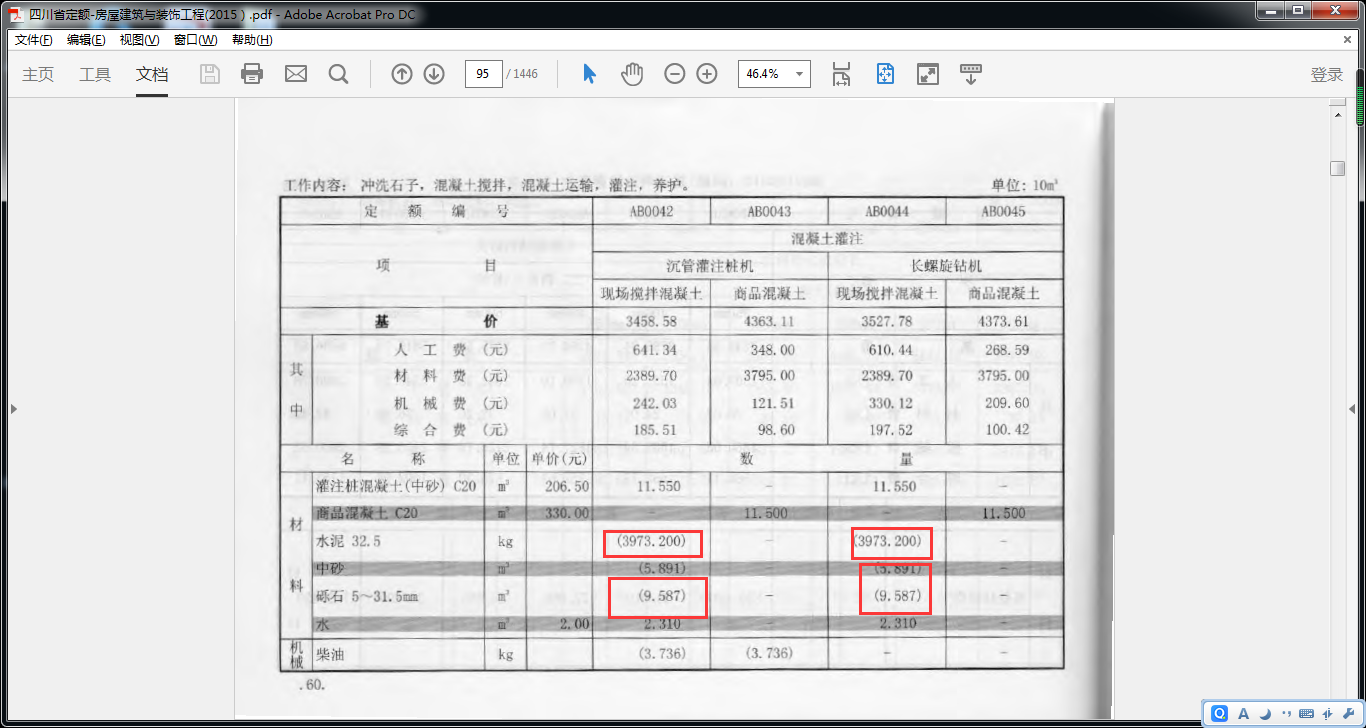
Task: Click table cell AB0045
Action: [x=1003, y=212]
